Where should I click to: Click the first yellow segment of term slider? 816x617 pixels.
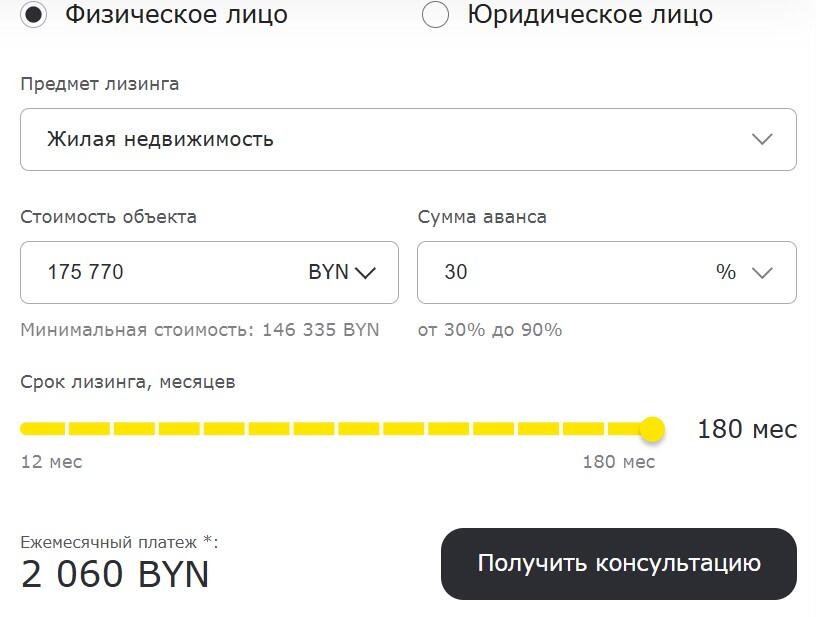click(x=42, y=429)
